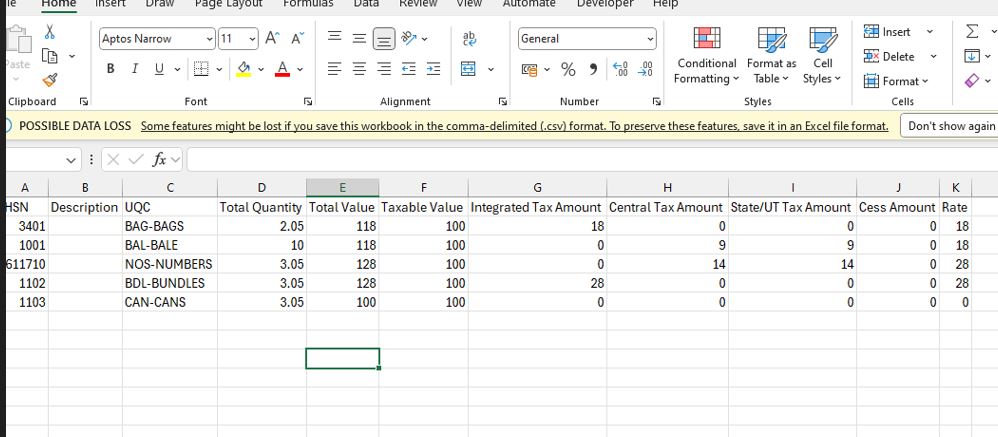Viewport: 998px width, 437px height.
Task: Click the Cut scissors icon
Action: point(50,32)
